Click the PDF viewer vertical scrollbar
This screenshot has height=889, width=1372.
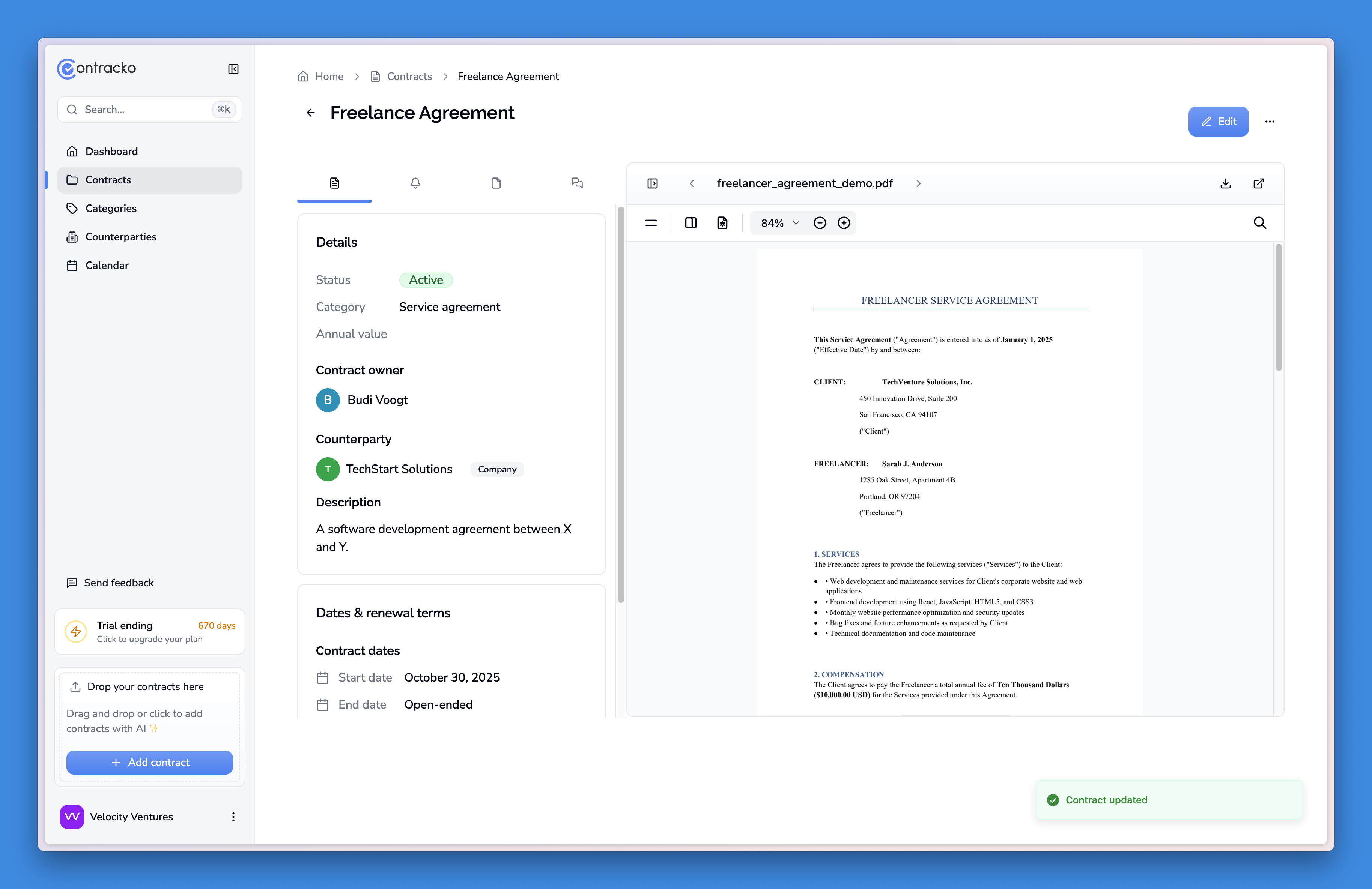1279,308
